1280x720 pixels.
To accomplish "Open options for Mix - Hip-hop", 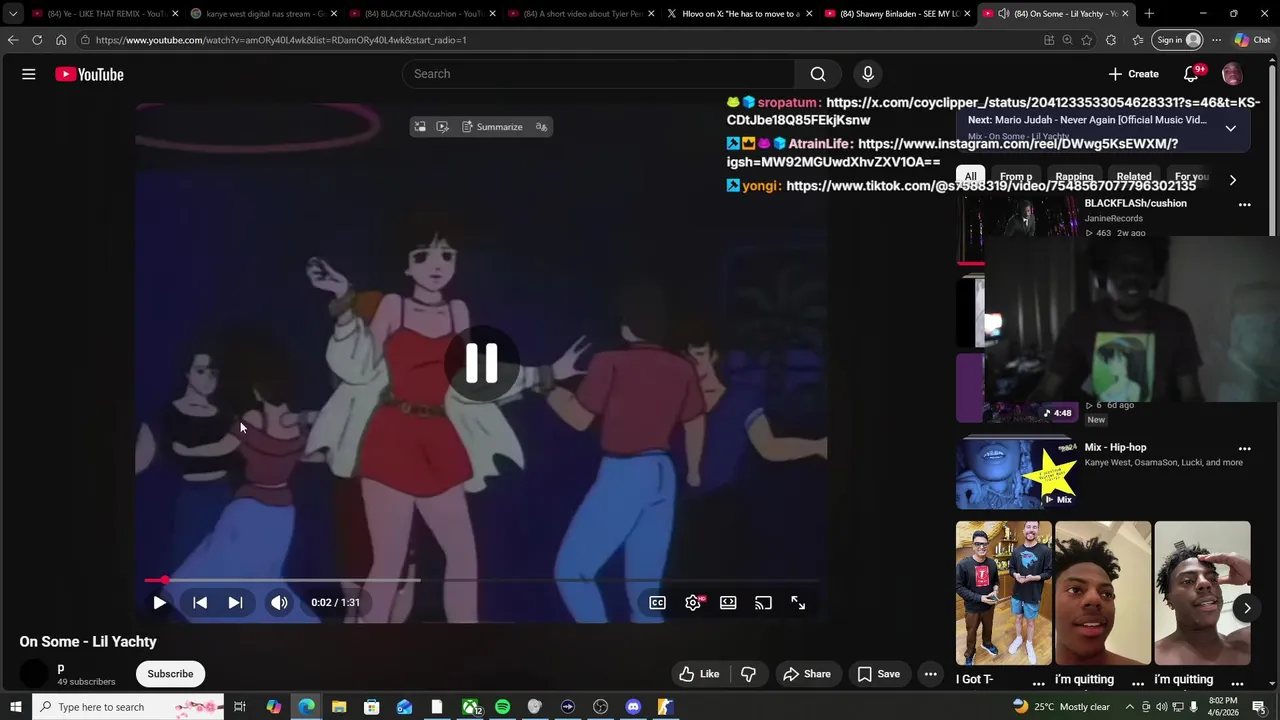I will click(1244, 449).
